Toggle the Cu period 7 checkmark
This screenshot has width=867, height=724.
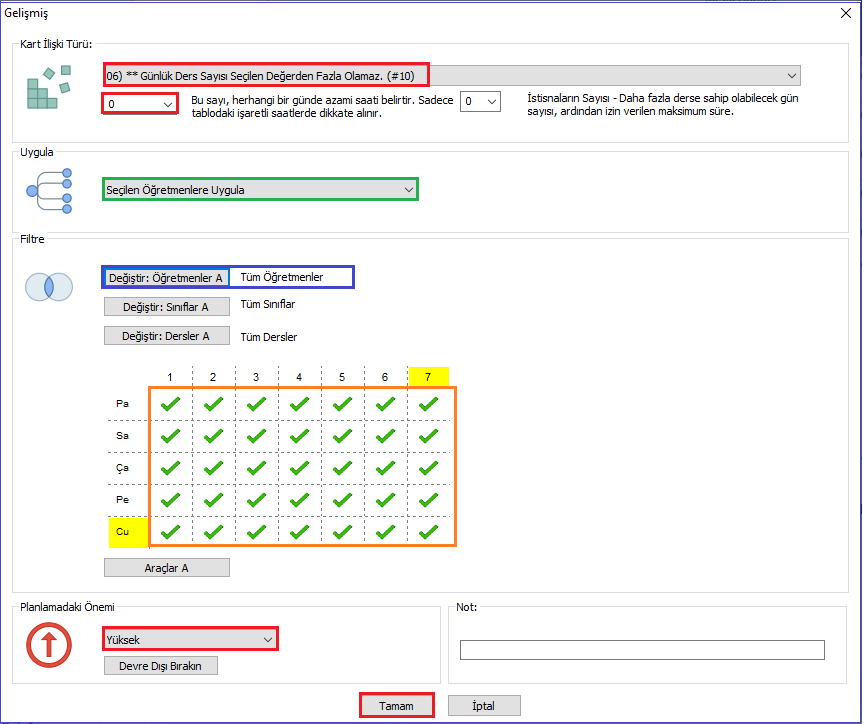[x=429, y=532]
